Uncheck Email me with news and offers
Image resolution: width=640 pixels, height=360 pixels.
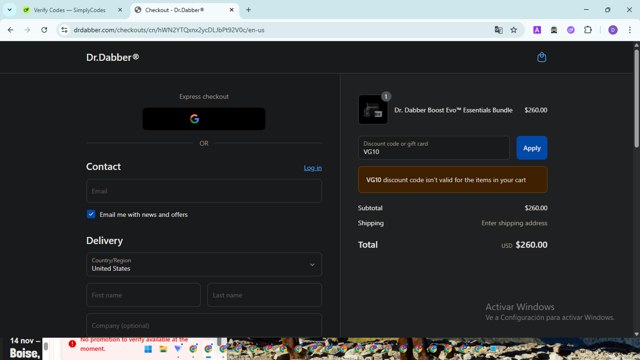tap(91, 214)
